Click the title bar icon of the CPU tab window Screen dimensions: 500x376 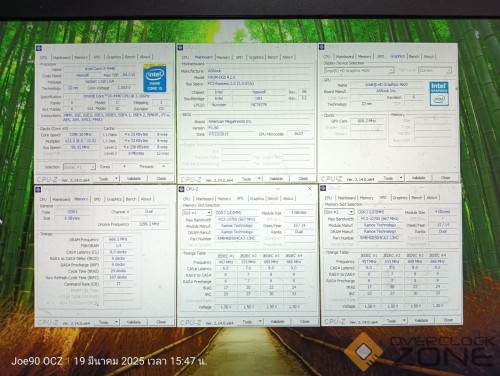coord(39,49)
